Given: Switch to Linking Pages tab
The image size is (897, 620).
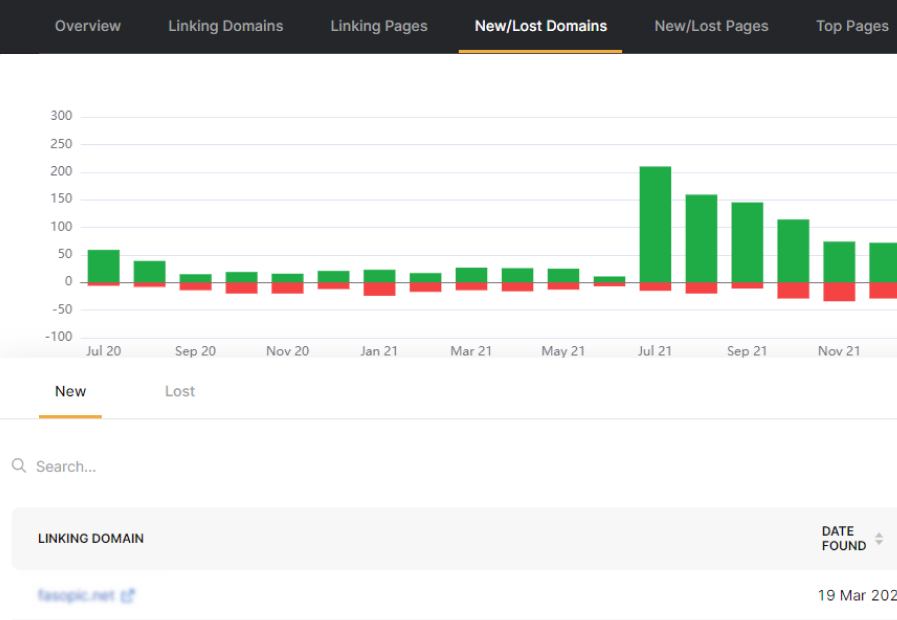Looking at the screenshot, I should pos(379,26).
